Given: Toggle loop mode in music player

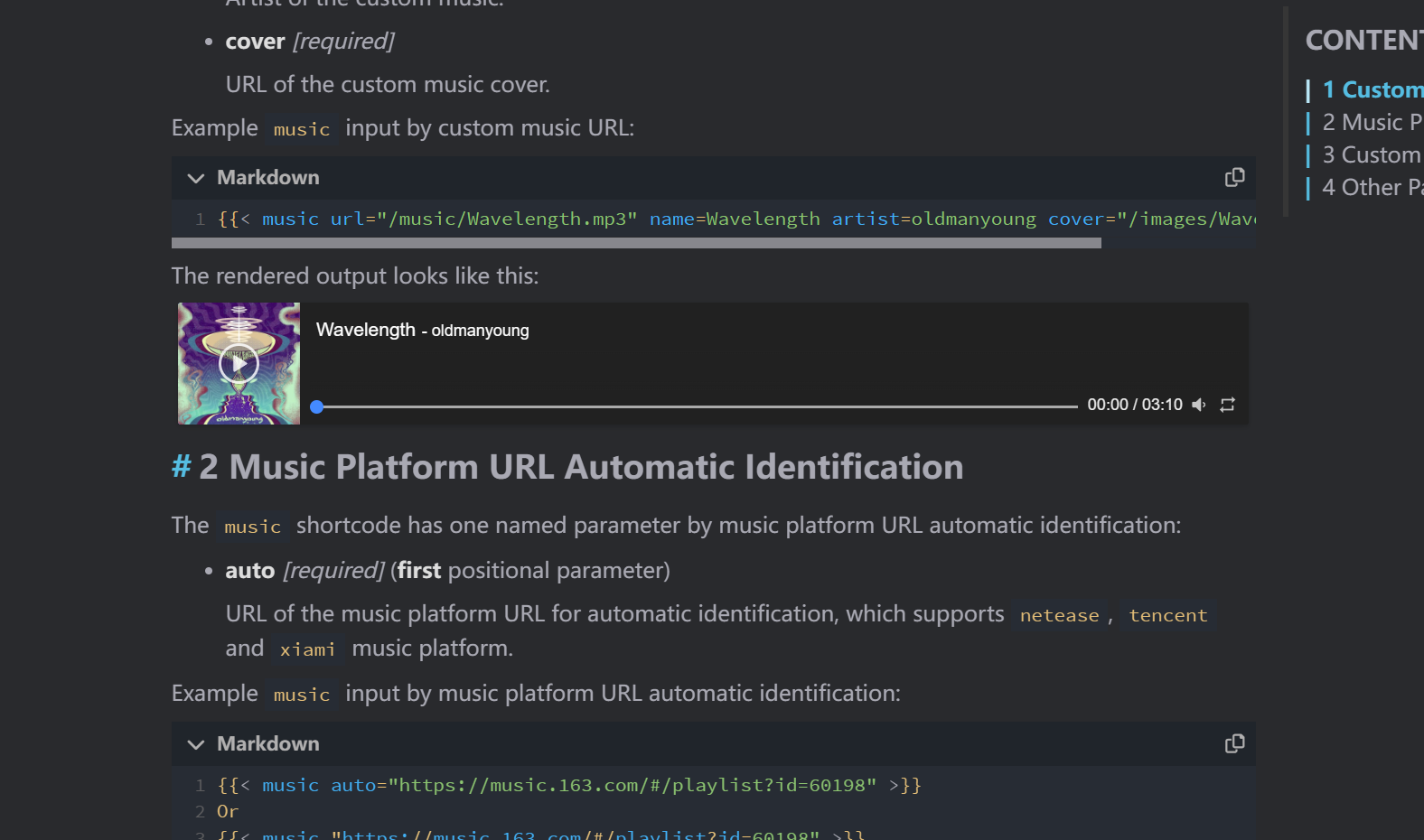Looking at the screenshot, I should coord(1227,405).
